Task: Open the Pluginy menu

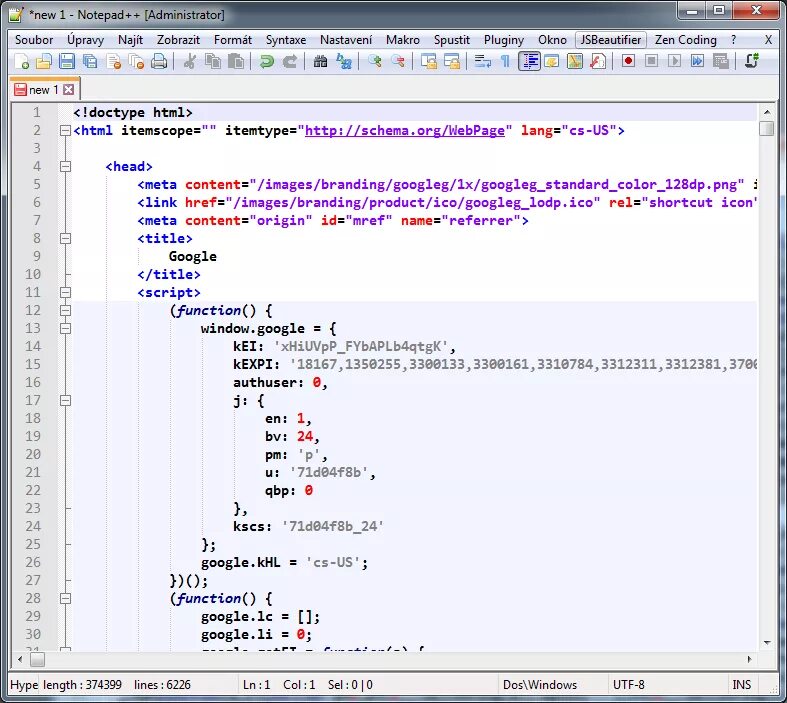Action: point(503,40)
